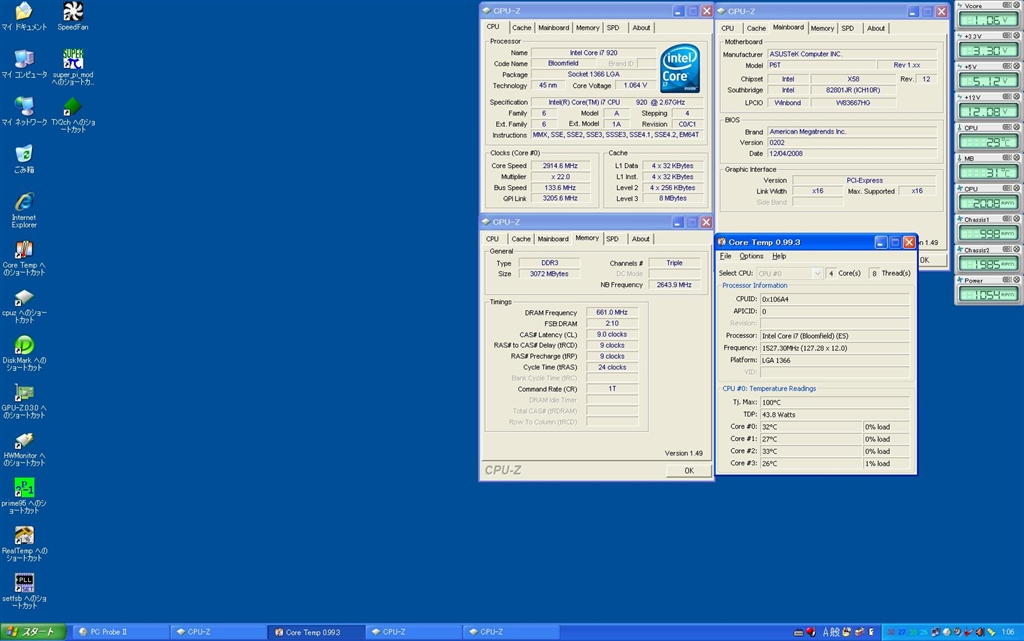Open the Options menu in Core Temp
The image size is (1024, 641).
click(751, 256)
